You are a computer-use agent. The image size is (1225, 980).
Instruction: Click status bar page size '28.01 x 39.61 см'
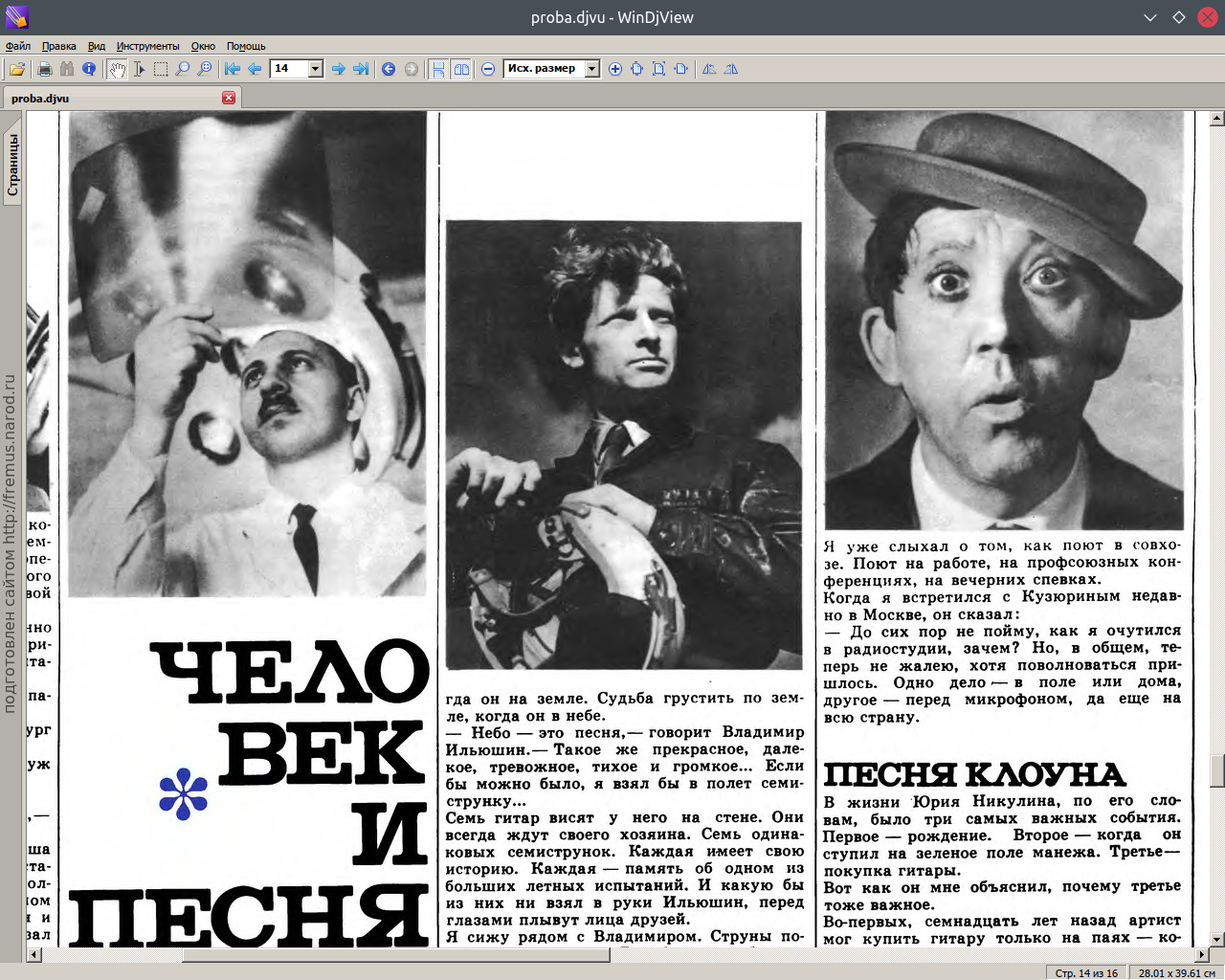tap(1177, 972)
